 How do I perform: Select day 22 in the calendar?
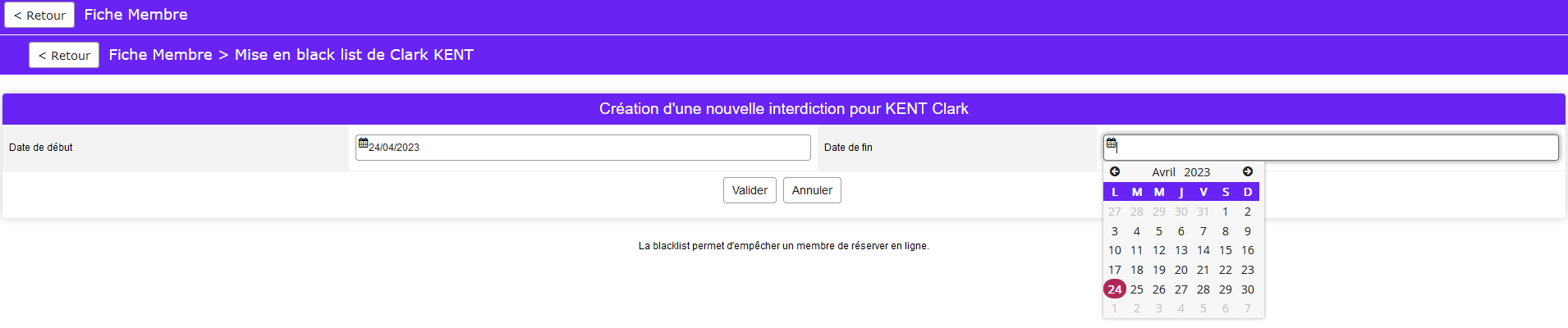pos(1226,270)
